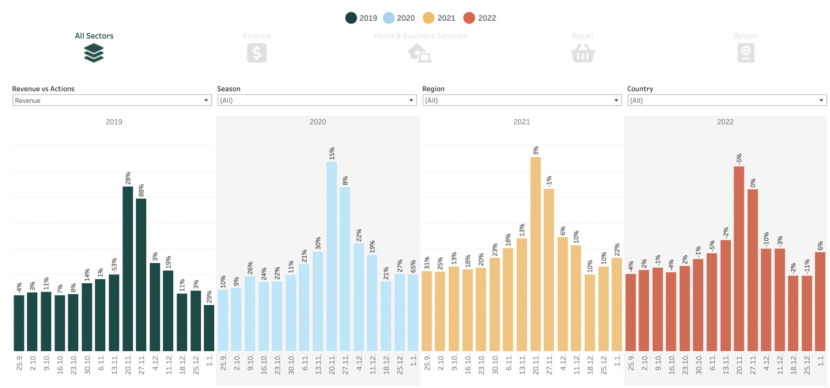The image size is (830, 388).
Task: Select the 2022 bar for 1.1. labeled 6%
Action: point(820,302)
